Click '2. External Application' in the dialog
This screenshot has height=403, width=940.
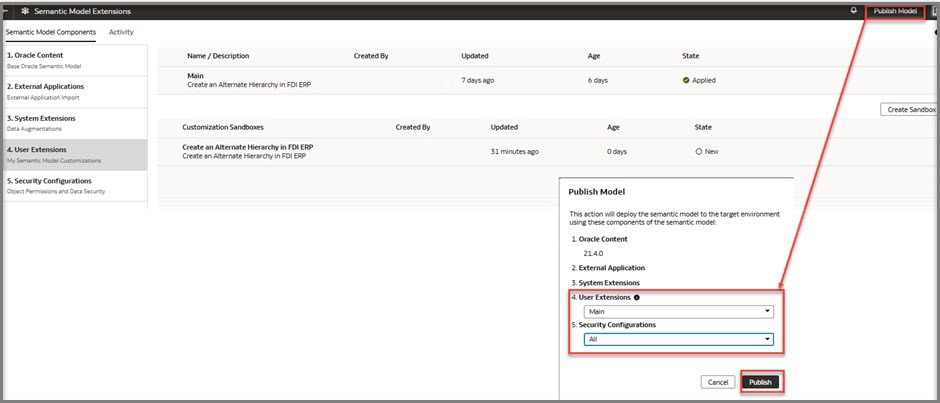[x=608, y=268]
